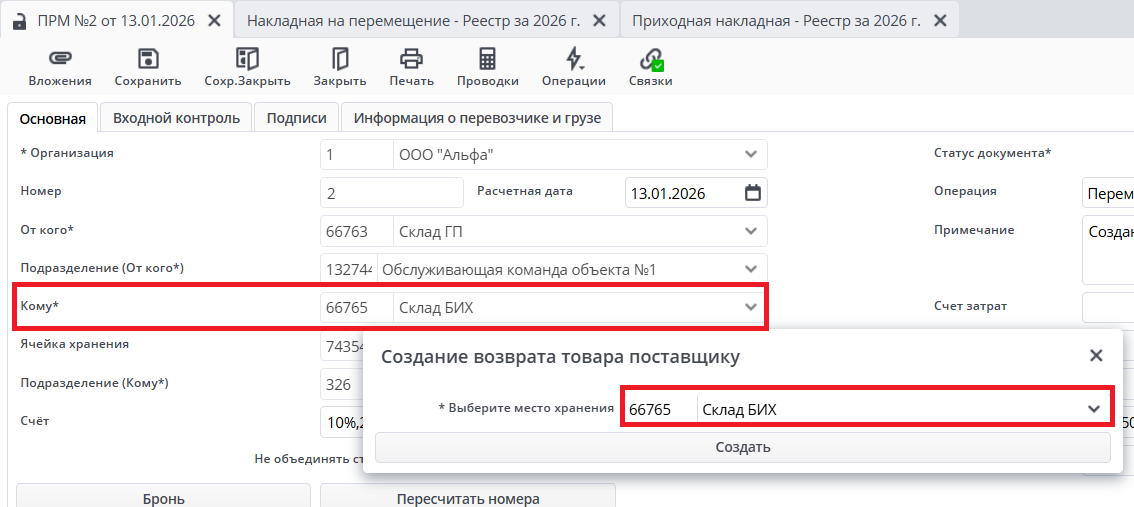
Task: Open the Операции lightning menu
Action: point(574,59)
